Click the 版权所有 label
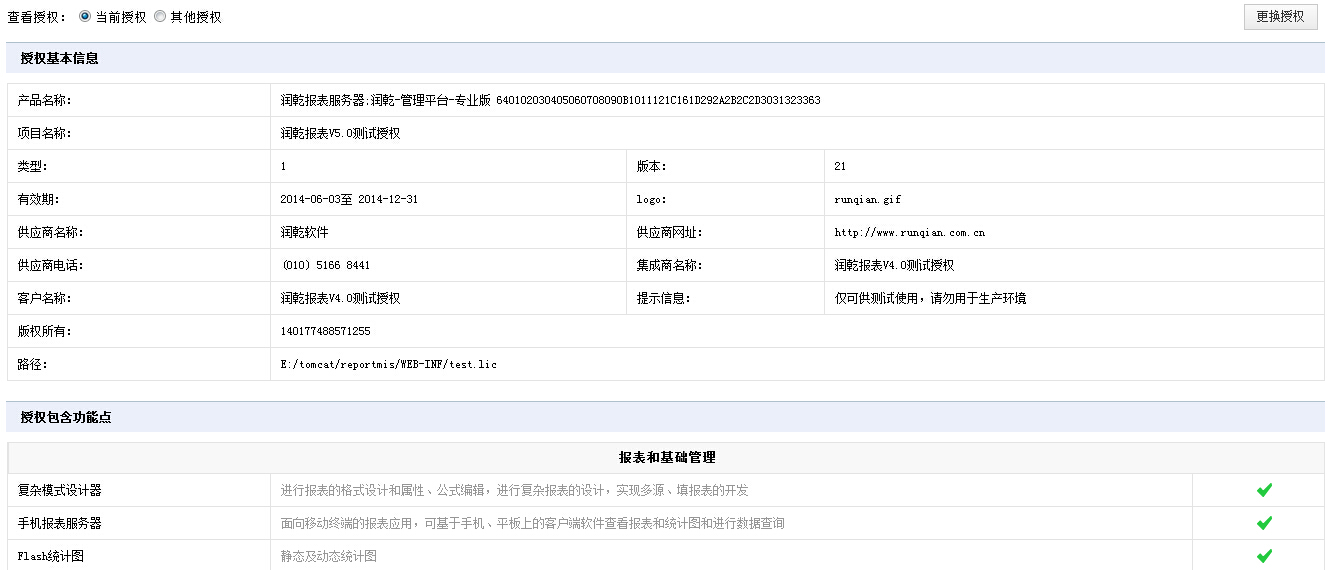Screen dimensions: 1332x570 [45, 332]
